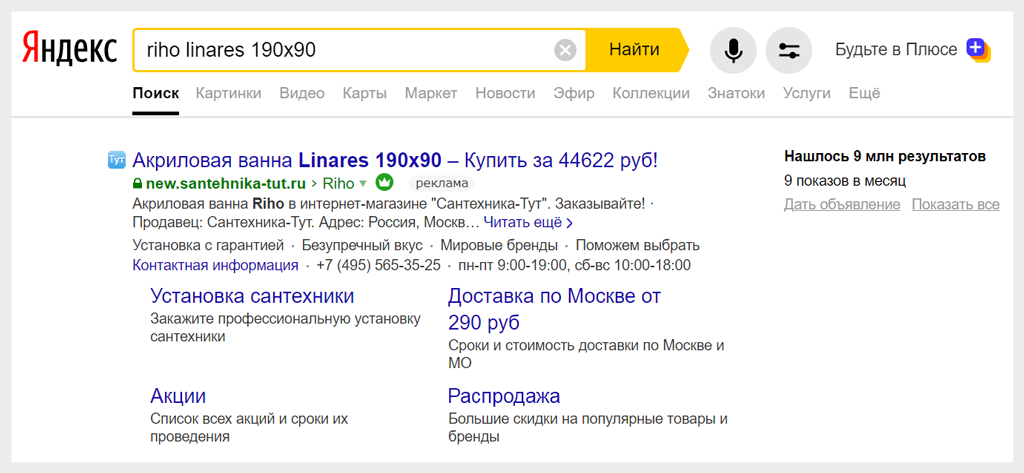The height and width of the screenshot is (473, 1024).
Task: Click the Riho breadcrumb link
Action: (x=338, y=184)
